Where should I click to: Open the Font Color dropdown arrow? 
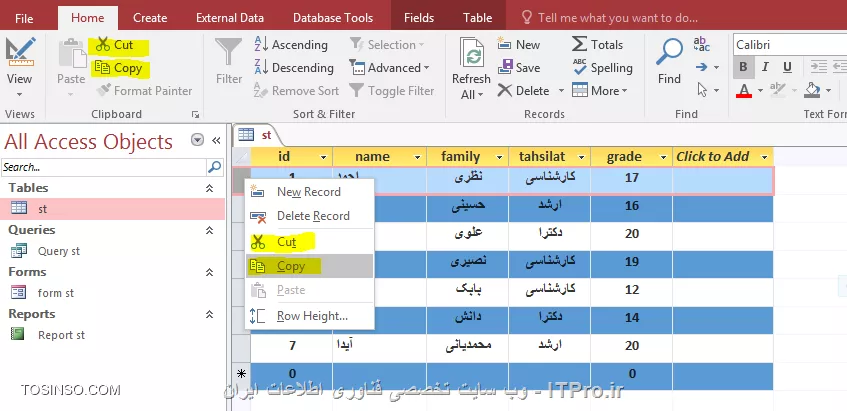(760, 90)
